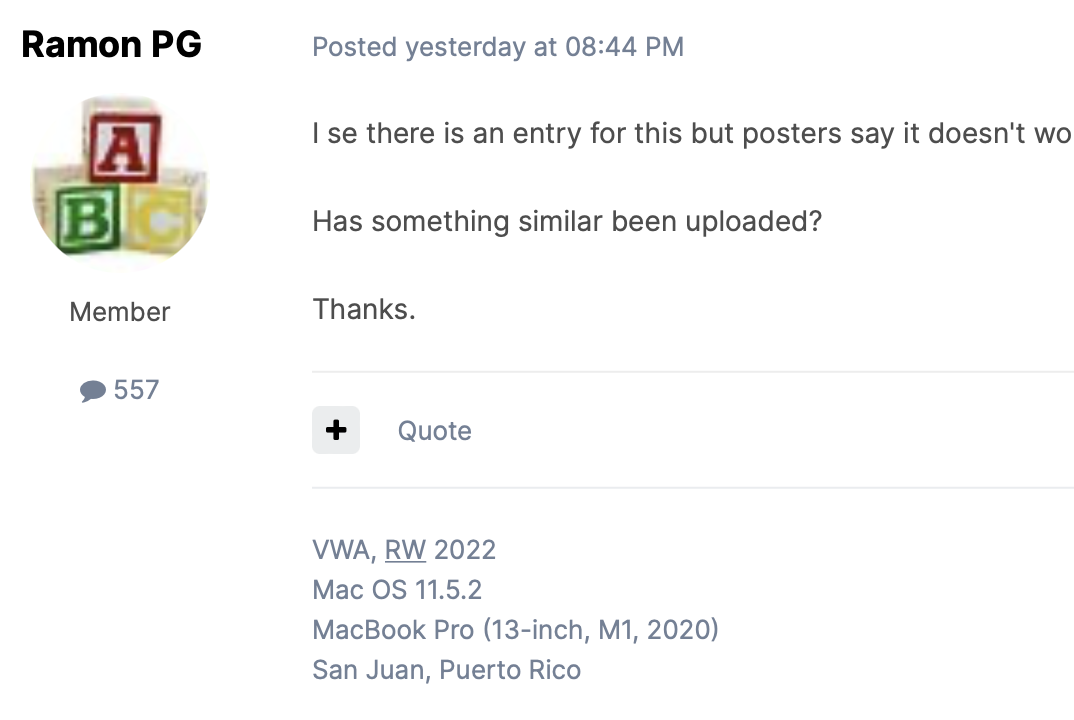
Task: Click the underlined RW abbreviation in signature
Action: point(405,550)
